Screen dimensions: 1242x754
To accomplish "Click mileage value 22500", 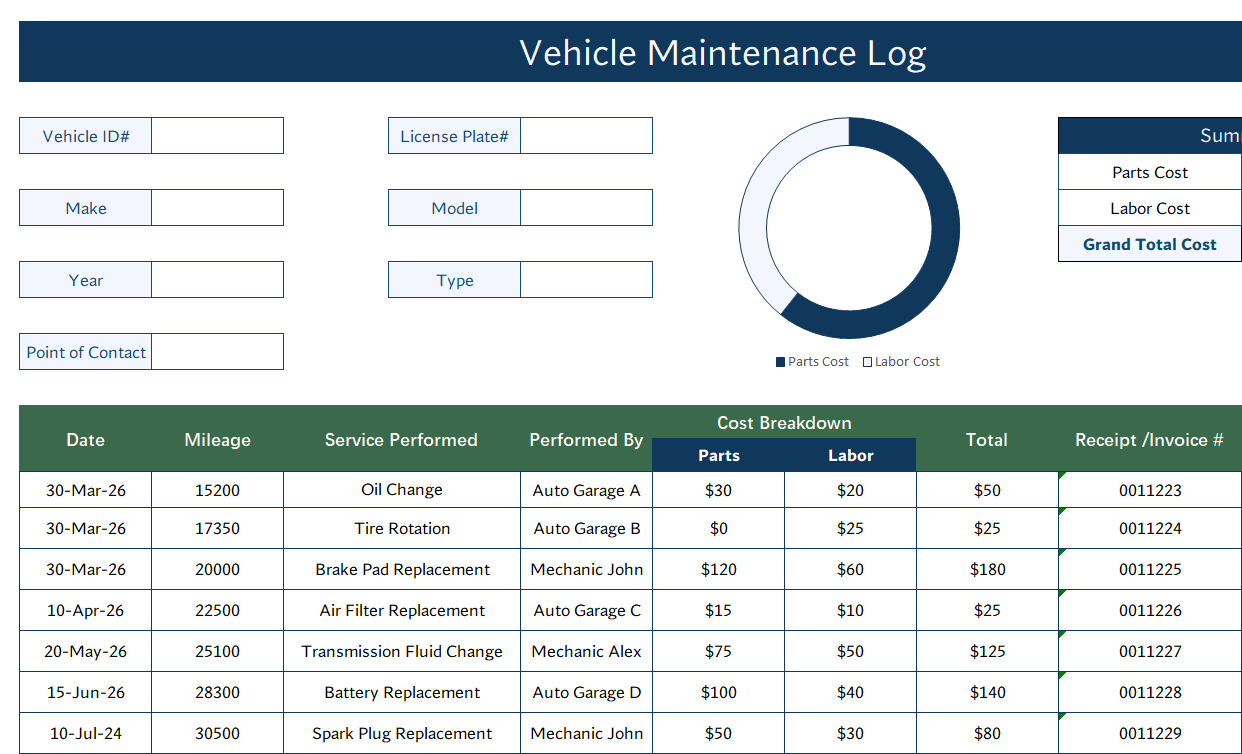I will click(x=218, y=610).
